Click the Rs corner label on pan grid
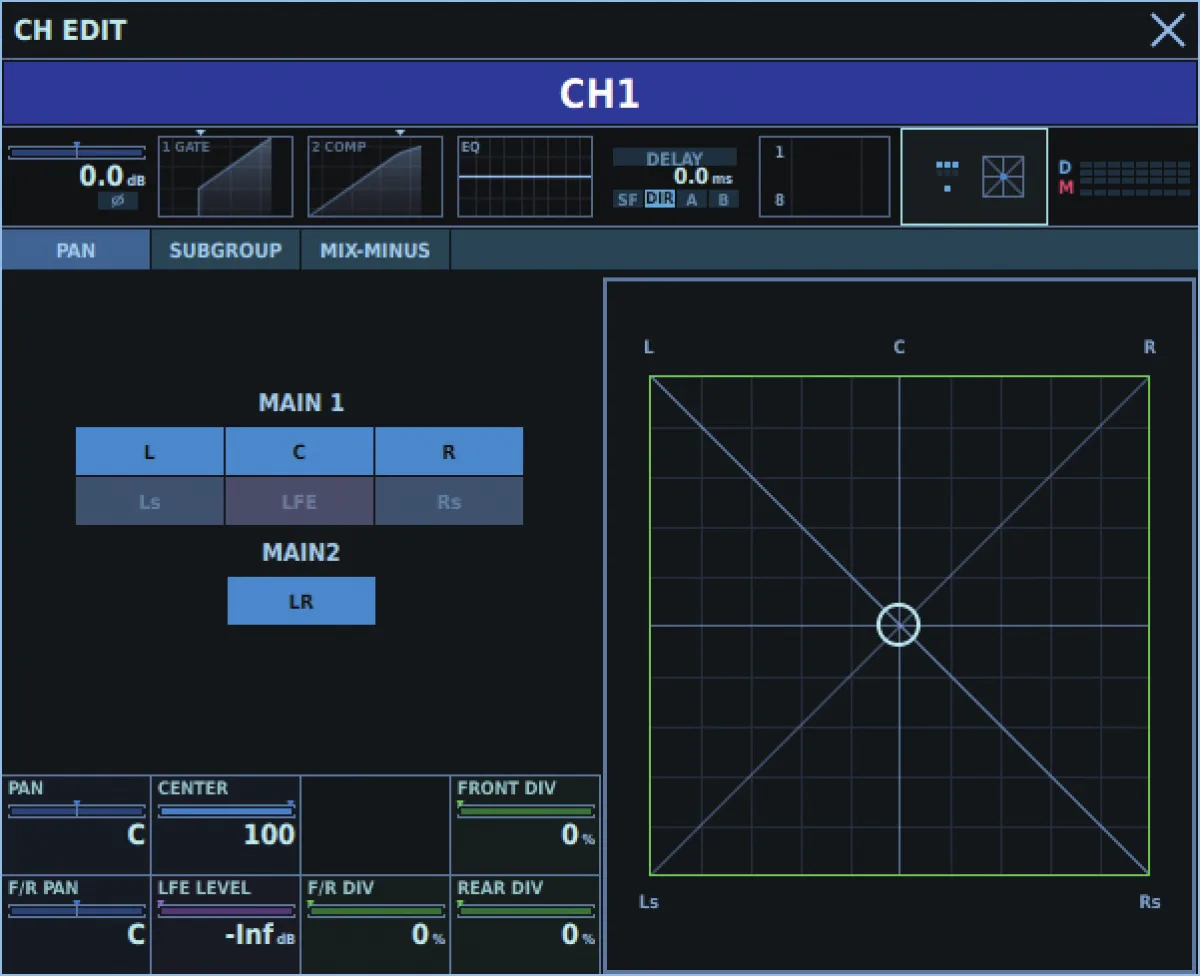This screenshot has width=1200, height=976. pyautogui.click(x=1150, y=902)
